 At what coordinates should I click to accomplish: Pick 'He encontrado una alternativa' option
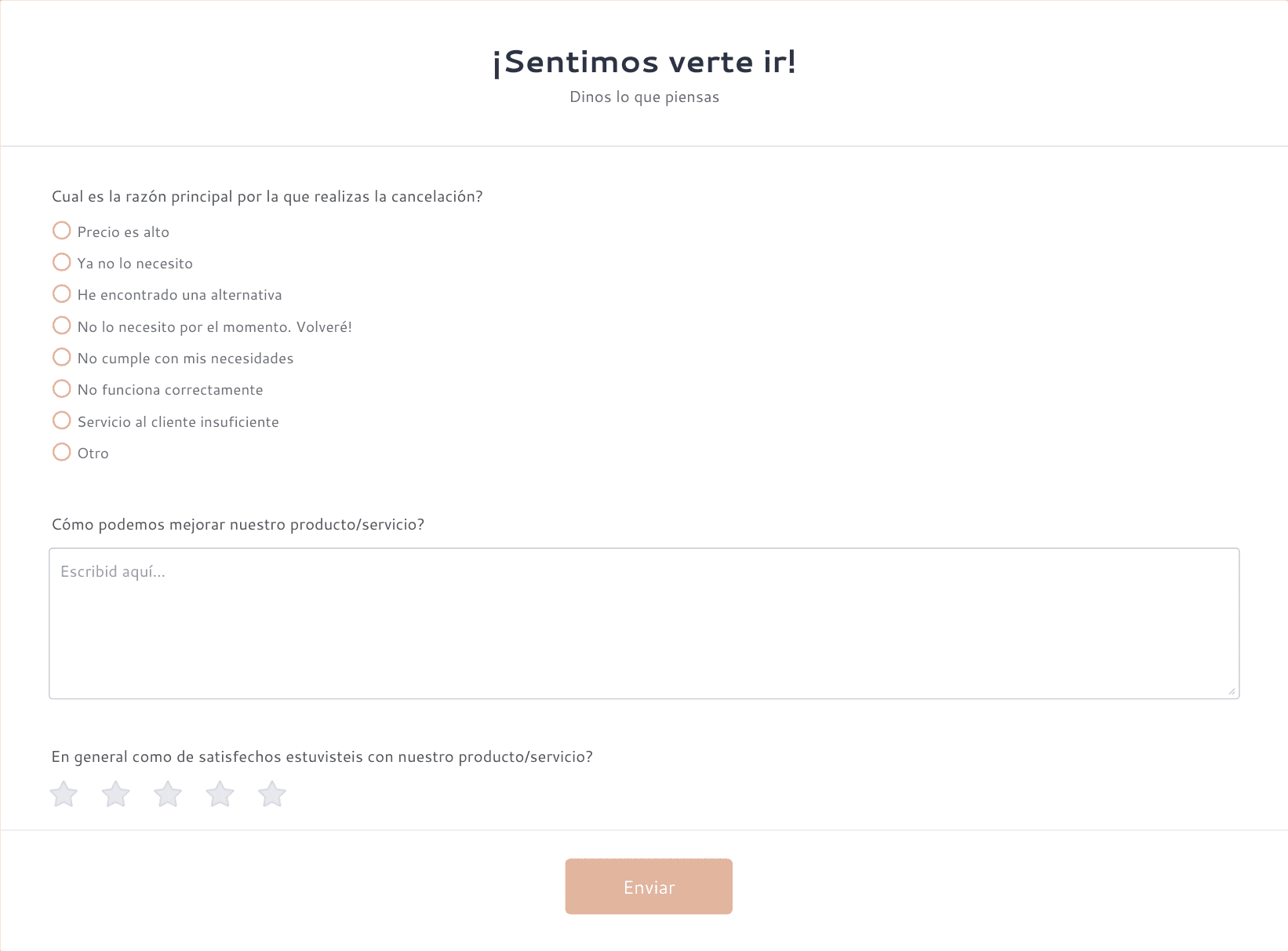[61, 293]
